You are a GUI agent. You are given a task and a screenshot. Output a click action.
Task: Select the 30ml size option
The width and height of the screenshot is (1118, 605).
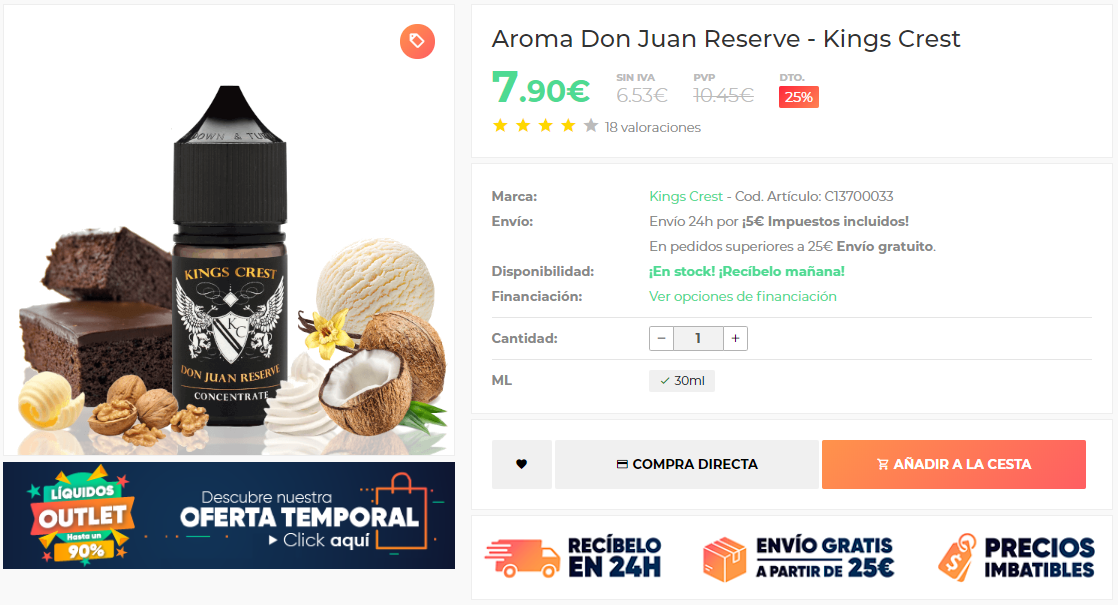tap(682, 381)
